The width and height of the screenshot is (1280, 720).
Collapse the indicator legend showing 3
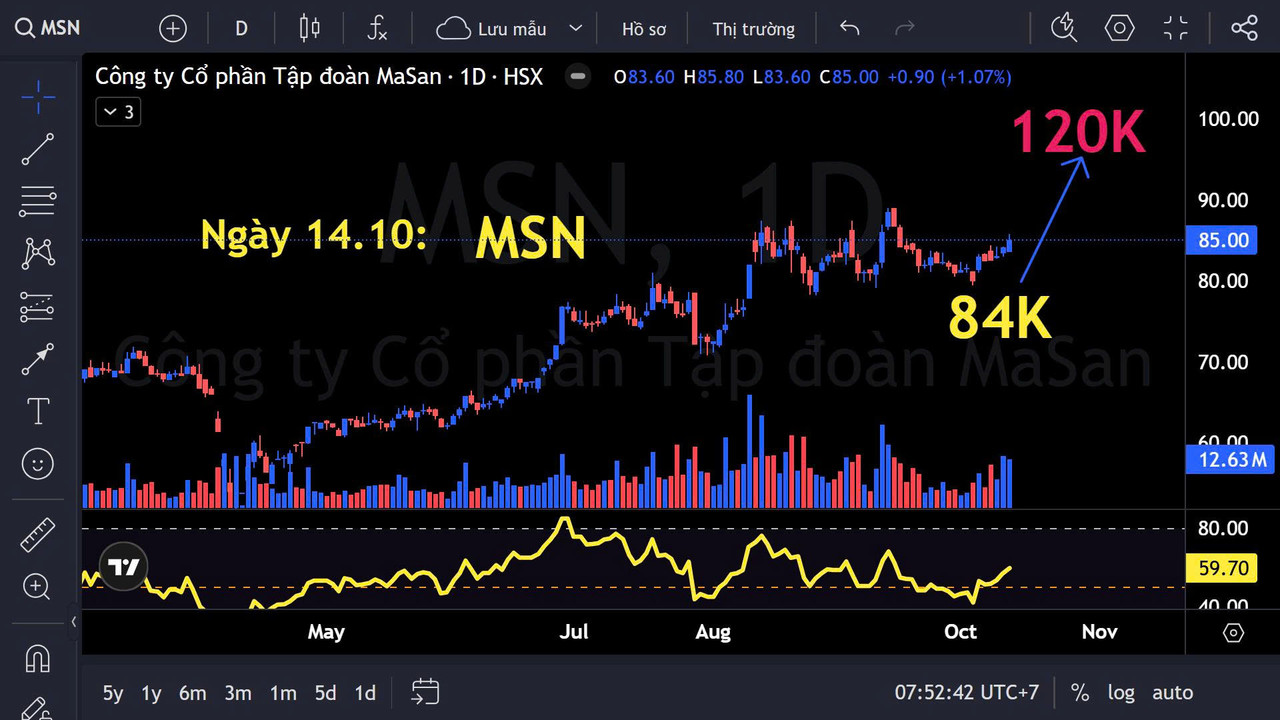tap(118, 112)
